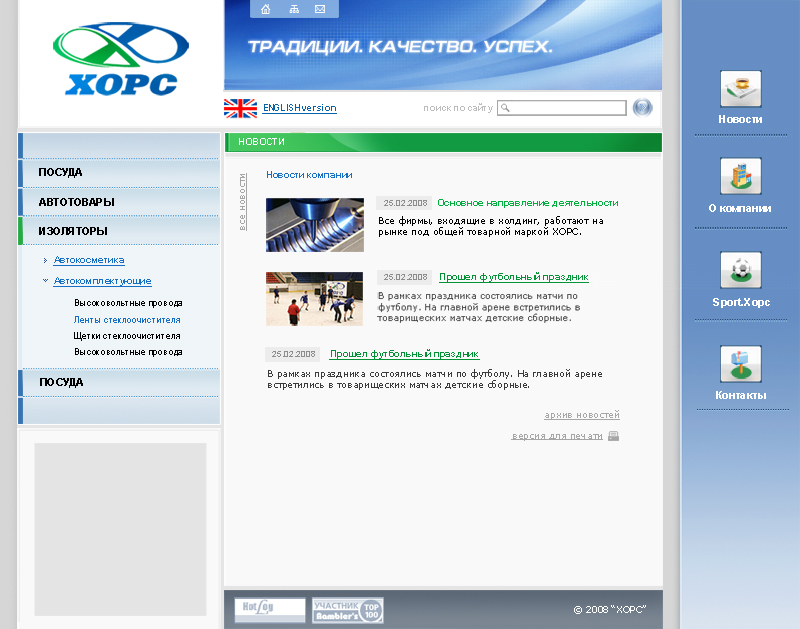Focus the site search input field
Image resolution: width=800 pixels, height=629 pixels.
(x=562, y=108)
